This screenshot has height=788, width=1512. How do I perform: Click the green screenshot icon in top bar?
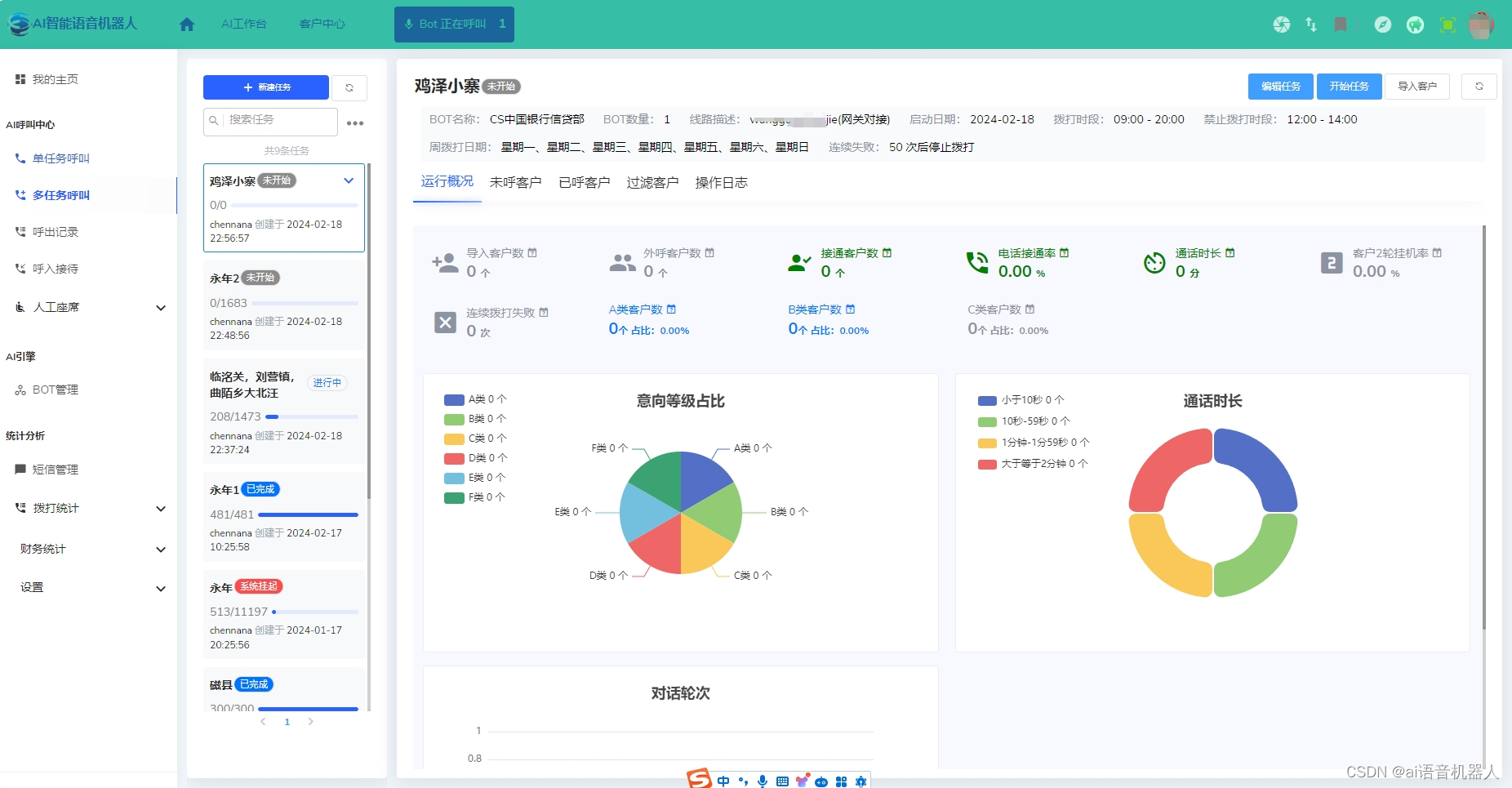point(1447,24)
